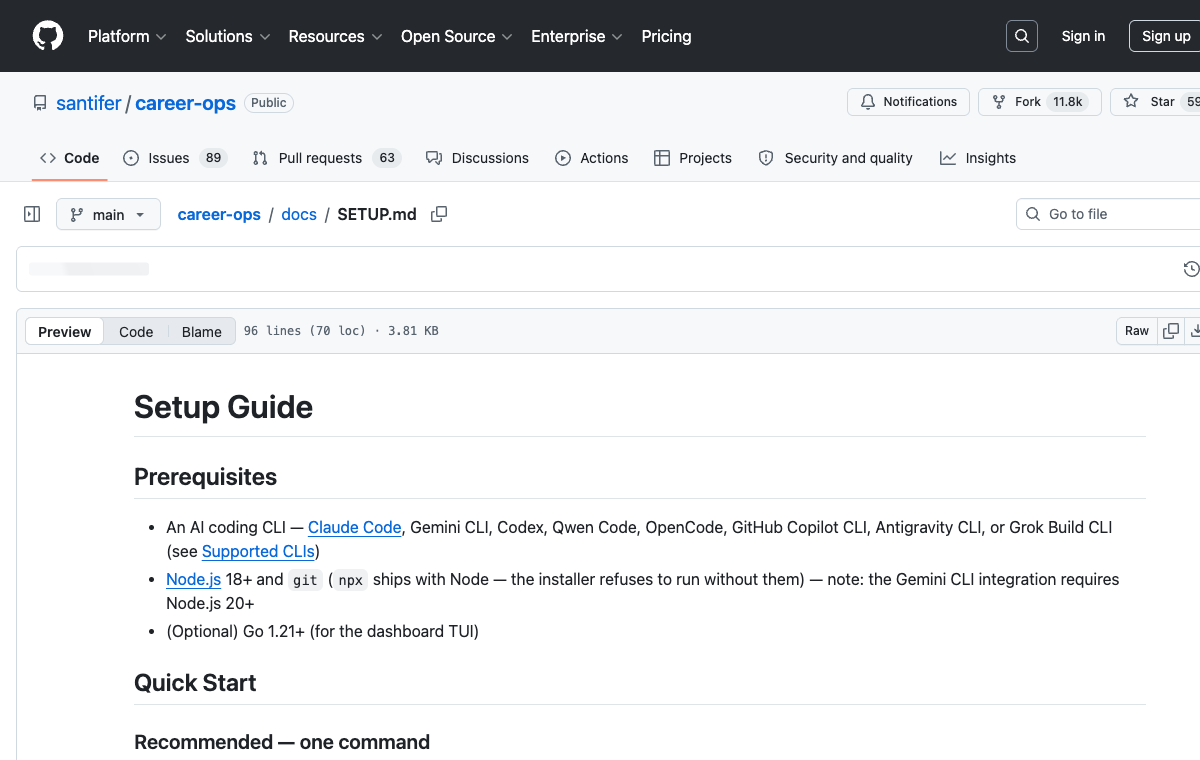Click the Pull requests count 63
This screenshot has height=760, width=1200.
click(387, 158)
